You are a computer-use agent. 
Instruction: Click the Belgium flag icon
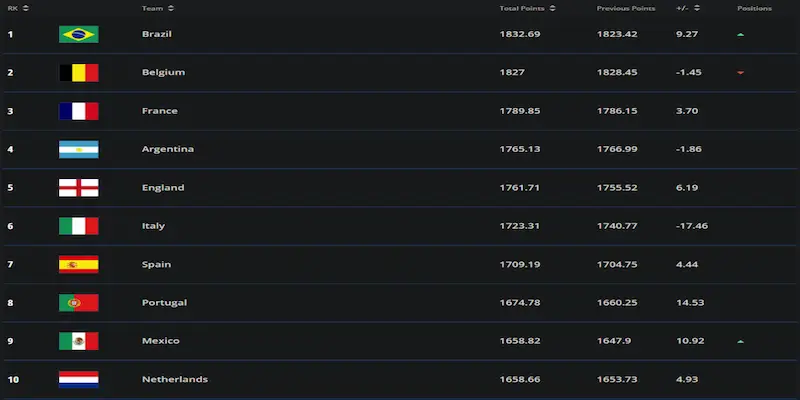point(78,72)
